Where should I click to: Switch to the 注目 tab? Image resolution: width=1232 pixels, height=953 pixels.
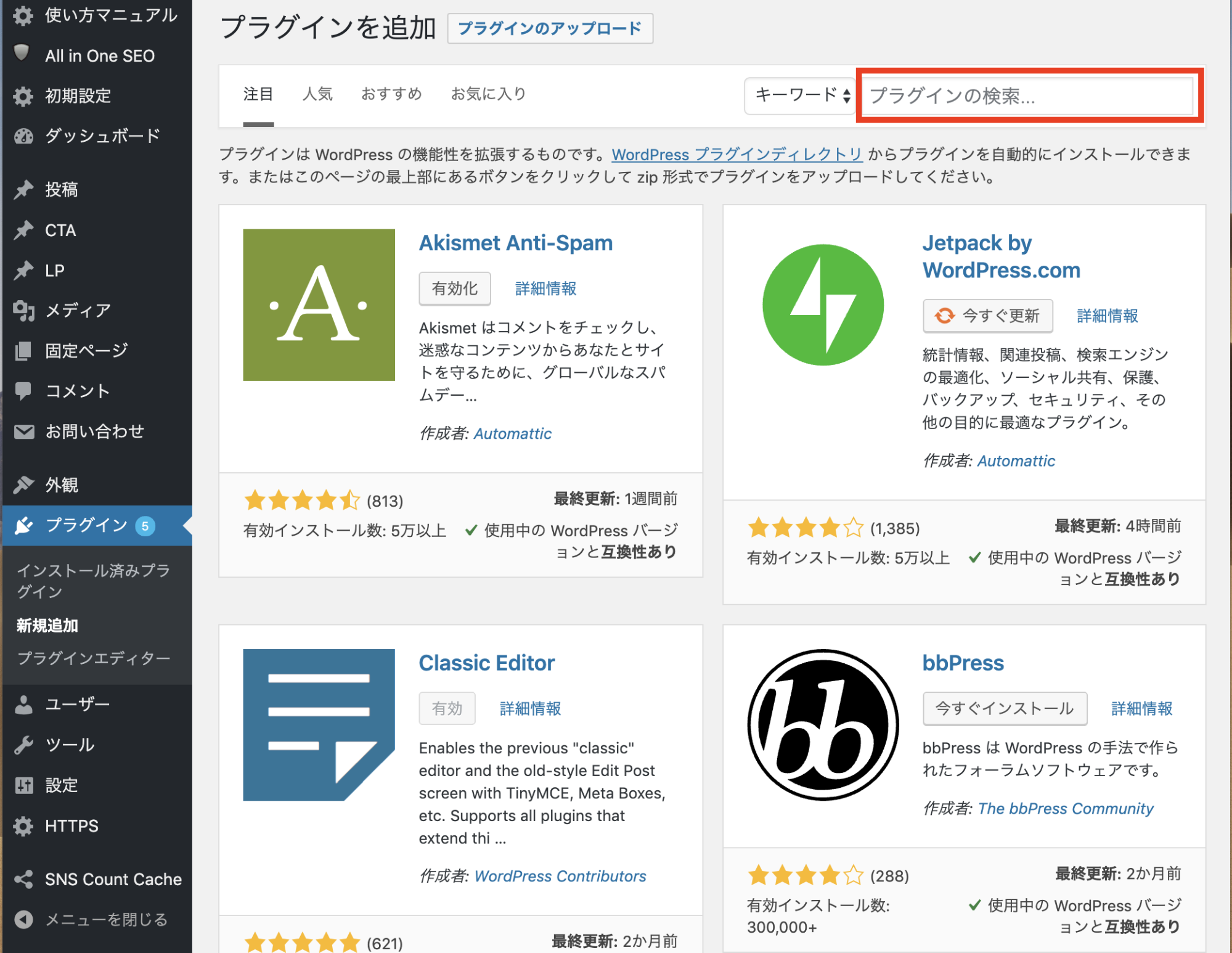[258, 94]
